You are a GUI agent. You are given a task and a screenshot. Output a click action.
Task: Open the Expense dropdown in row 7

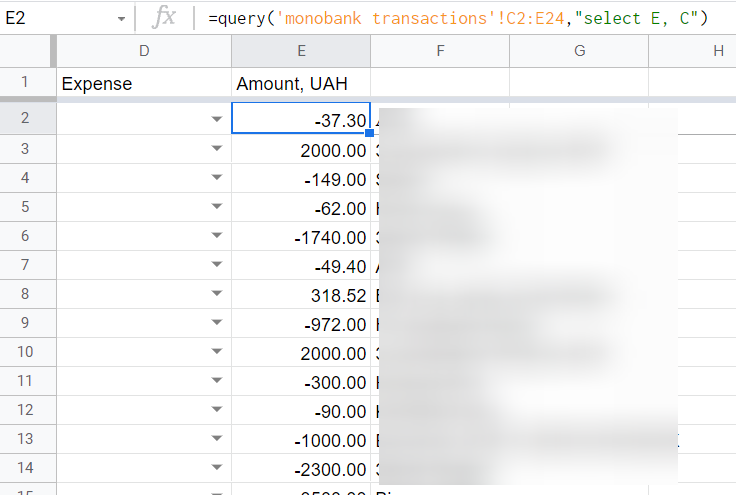pyautogui.click(x=216, y=265)
